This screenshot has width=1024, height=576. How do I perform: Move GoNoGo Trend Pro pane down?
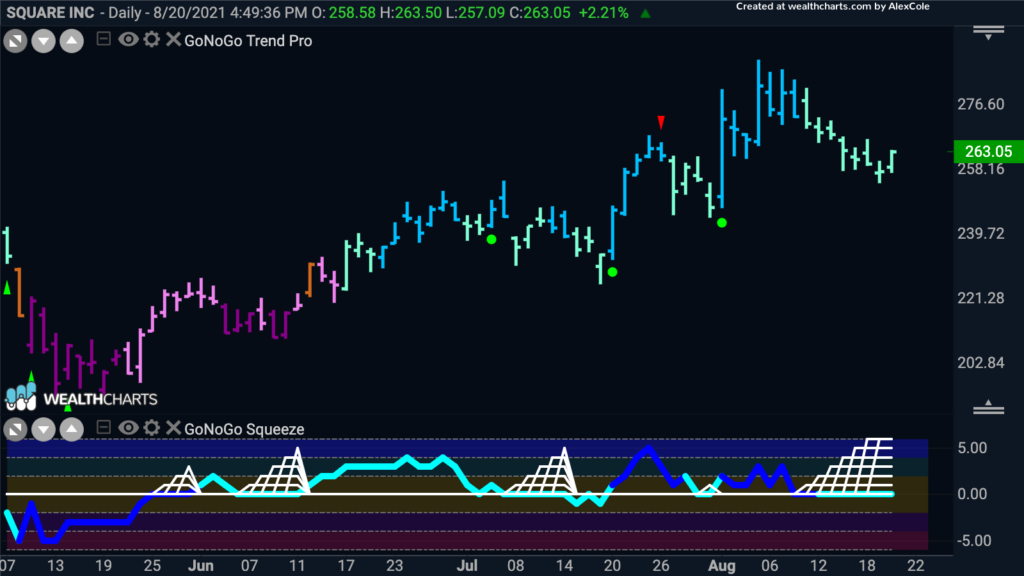click(x=43, y=42)
